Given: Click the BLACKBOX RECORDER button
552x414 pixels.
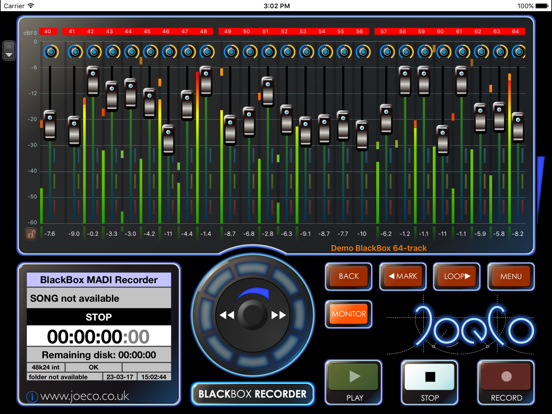Looking at the screenshot, I should click(x=252, y=394).
